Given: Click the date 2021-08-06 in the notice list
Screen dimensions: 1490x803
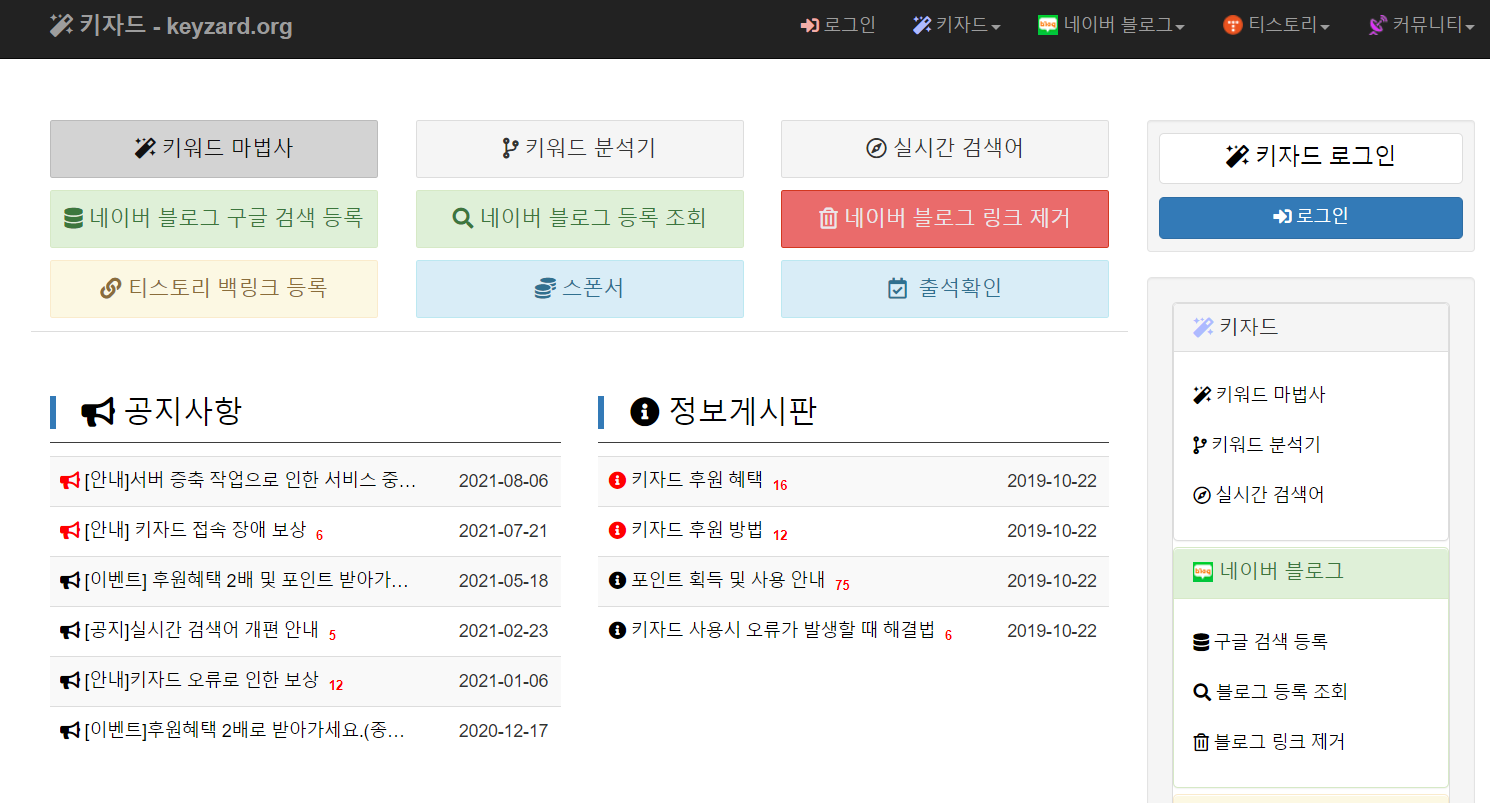Looking at the screenshot, I should [503, 481].
